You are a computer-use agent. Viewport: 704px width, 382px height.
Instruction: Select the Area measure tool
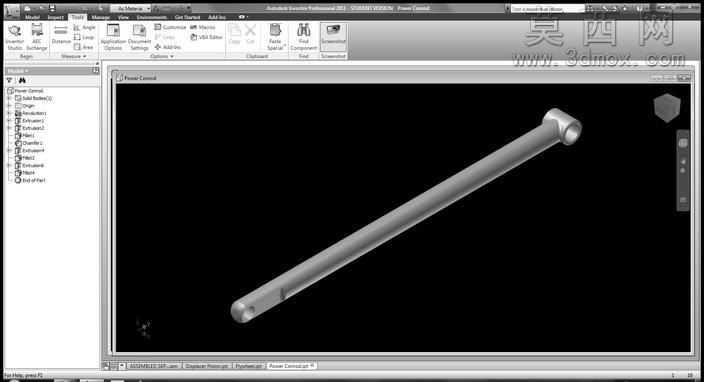coord(84,47)
